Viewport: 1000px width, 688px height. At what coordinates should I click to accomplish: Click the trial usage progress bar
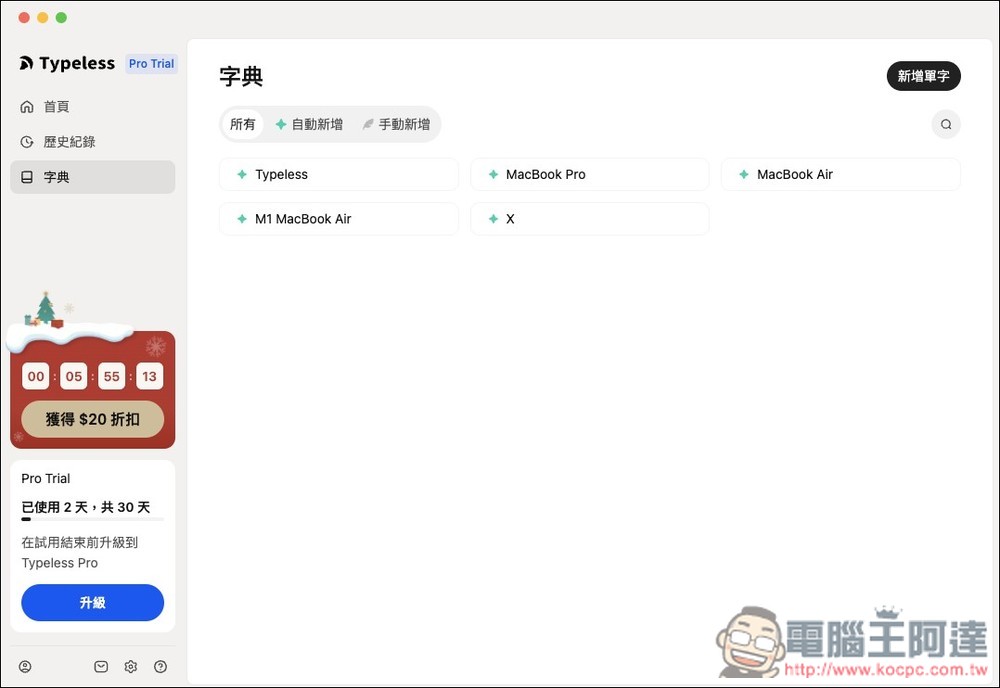pyautogui.click(x=92, y=518)
